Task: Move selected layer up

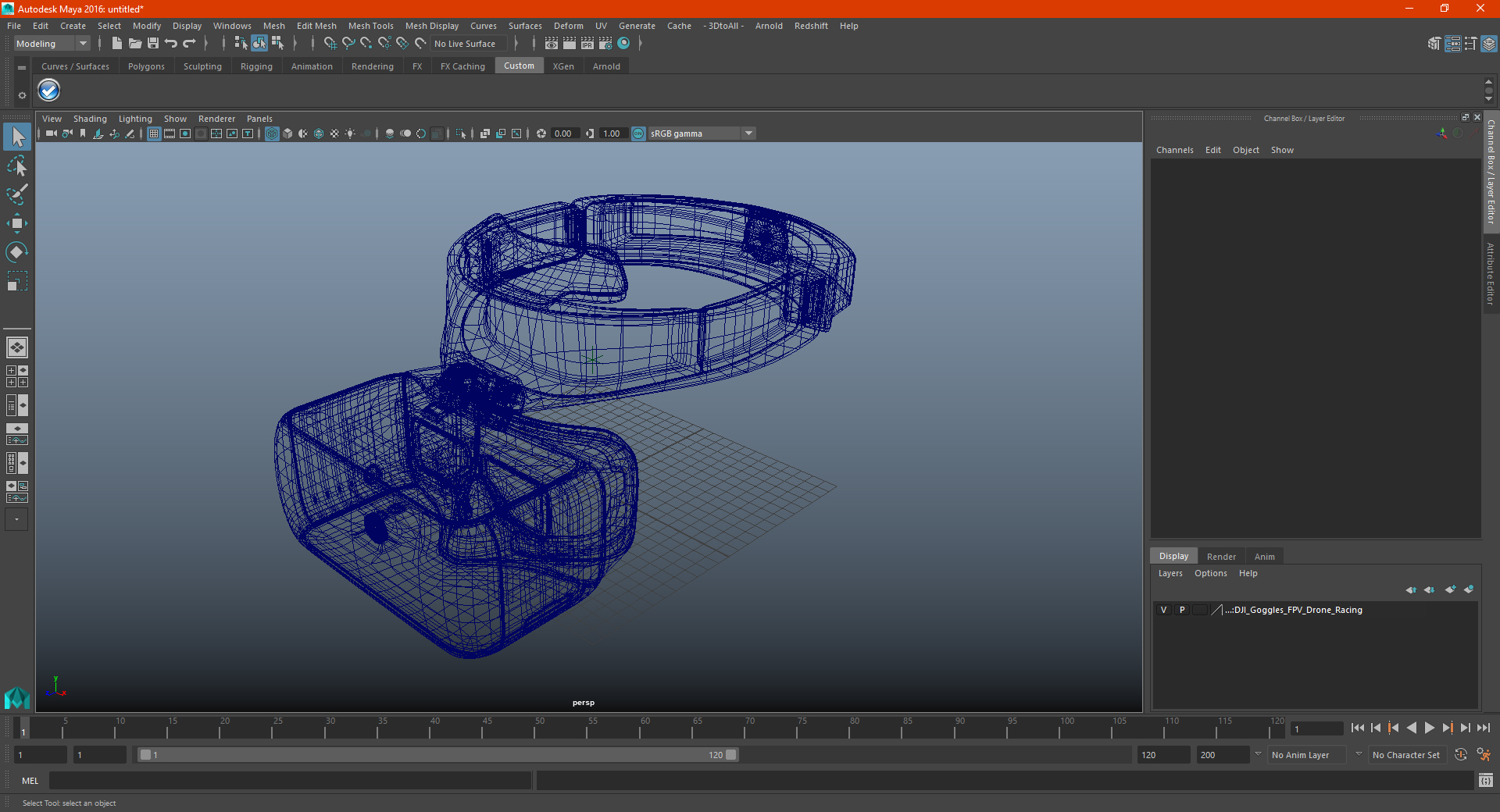Action: tap(1411, 589)
